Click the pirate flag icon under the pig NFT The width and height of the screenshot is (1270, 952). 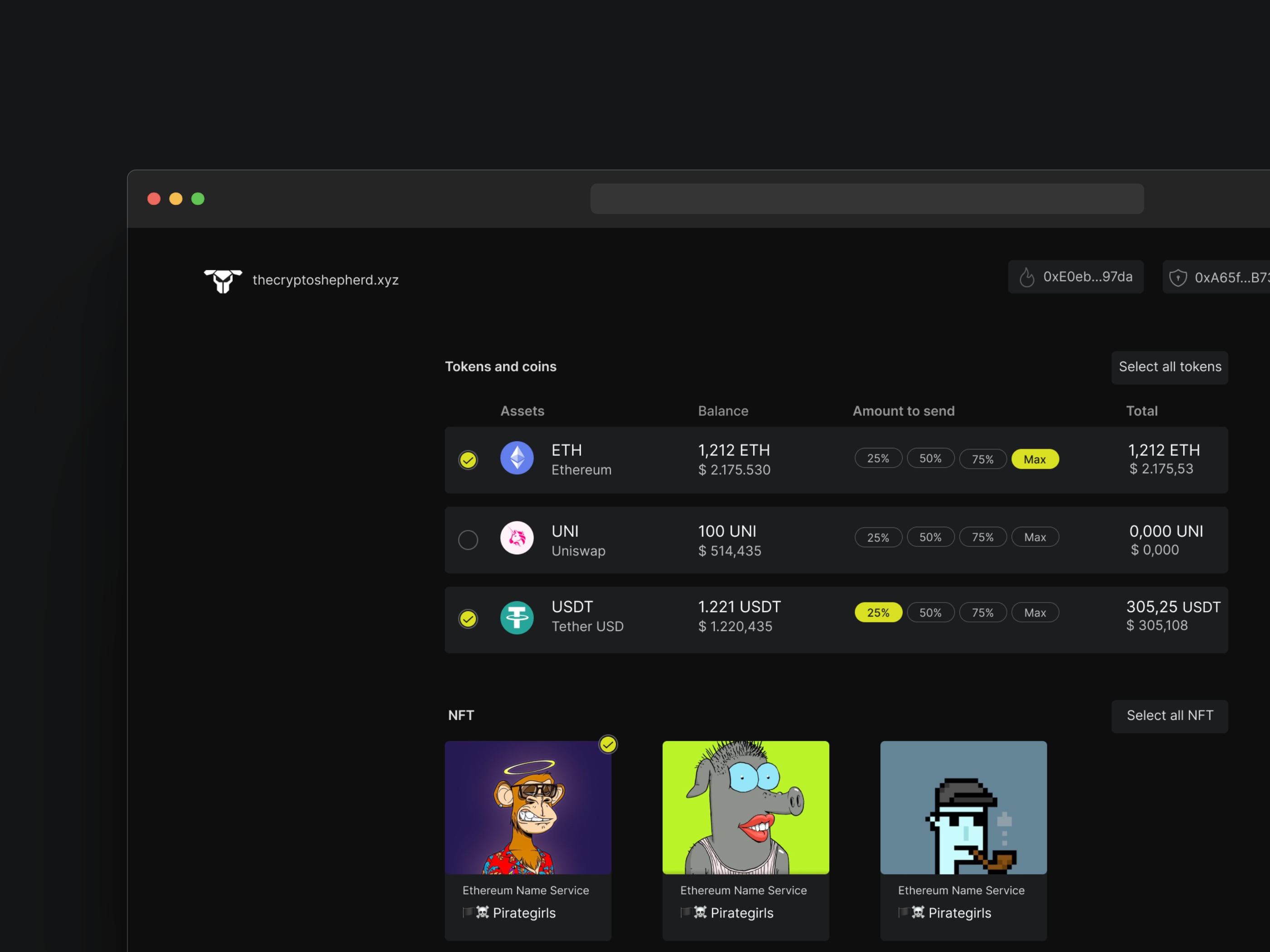click(685, 912)
